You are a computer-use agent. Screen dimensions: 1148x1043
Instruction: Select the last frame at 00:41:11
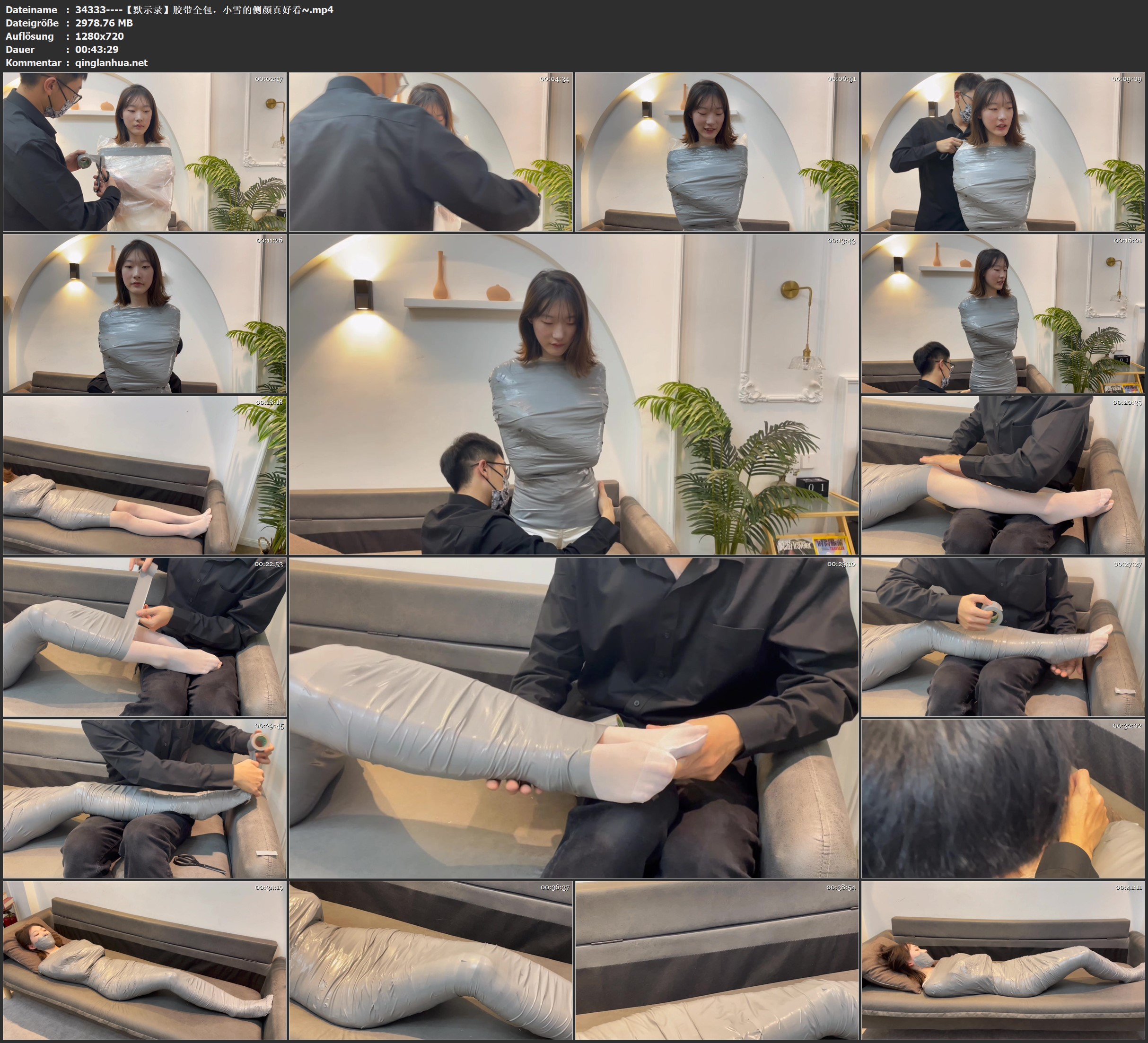point(1003,960)
